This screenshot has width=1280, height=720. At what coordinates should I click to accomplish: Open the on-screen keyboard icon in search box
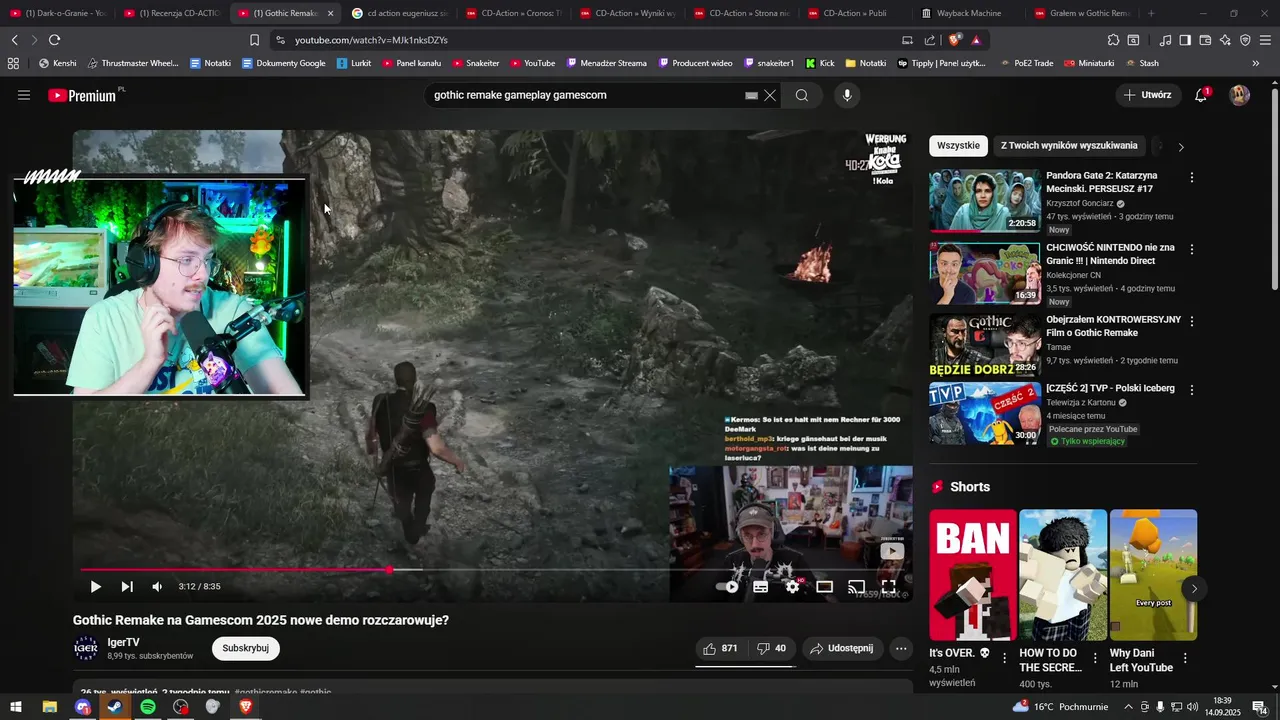coord(751,95)
